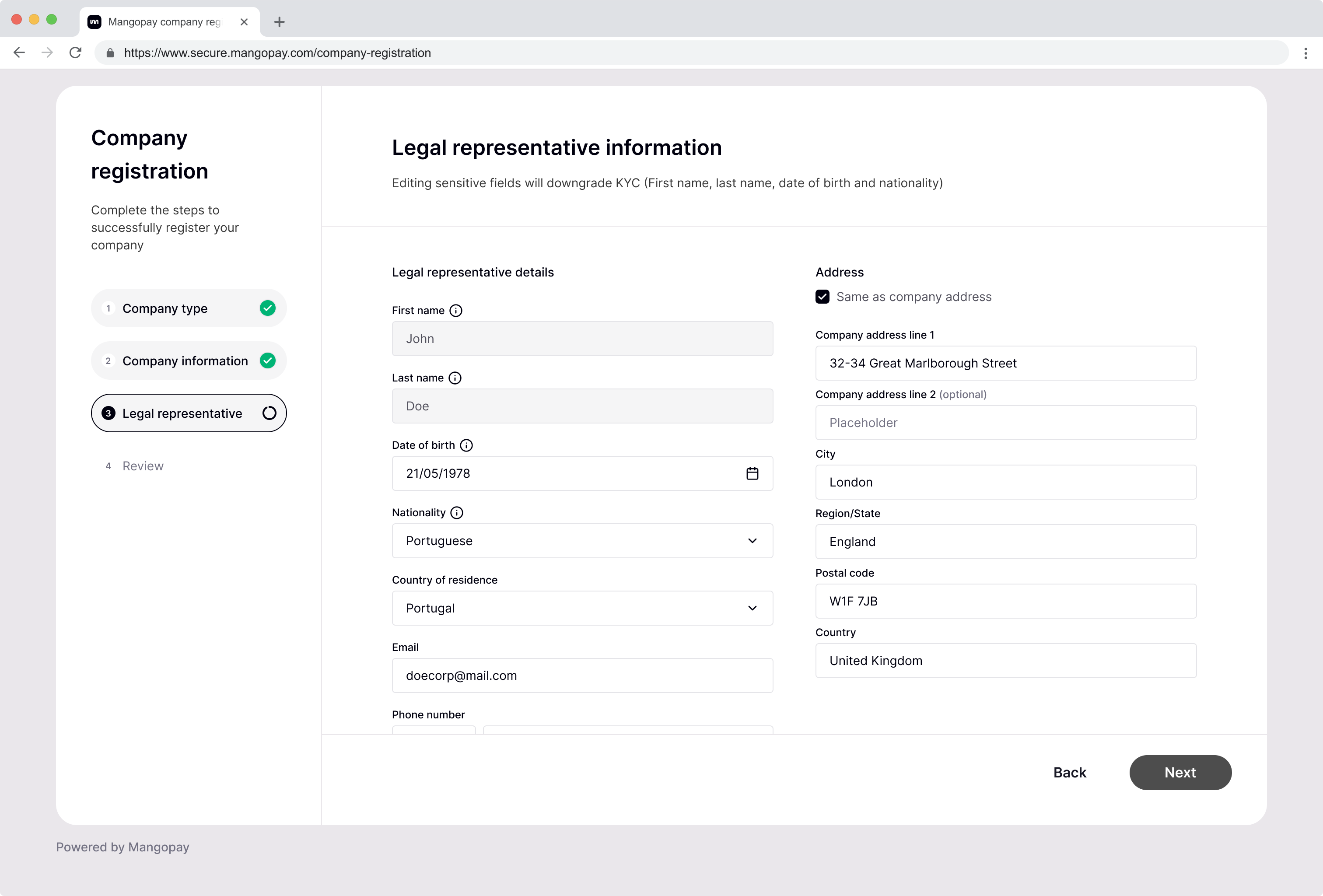Select the Legal representative step

[x=189, y=413]
